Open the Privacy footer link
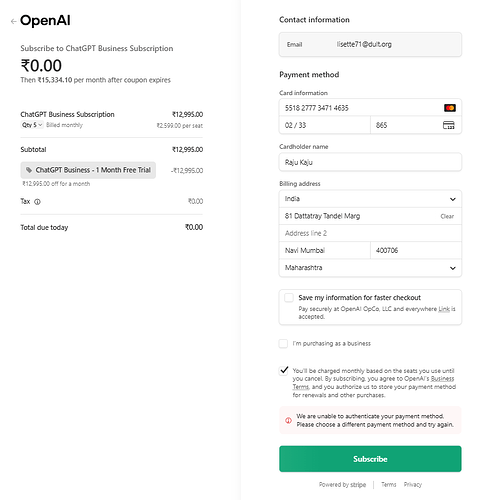This screenshot has height=500, width=488. [413, 485]
